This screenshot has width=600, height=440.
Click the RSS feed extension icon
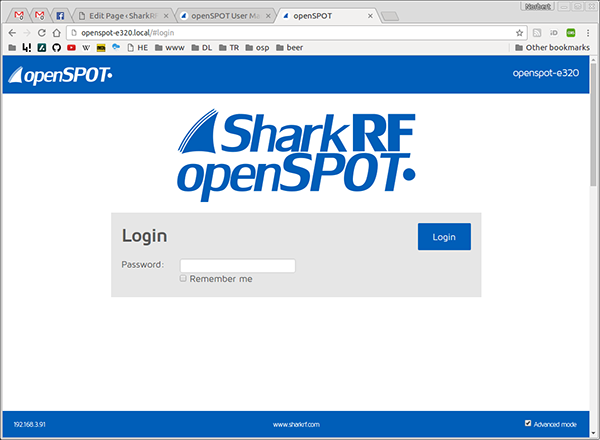coord(537,33)
